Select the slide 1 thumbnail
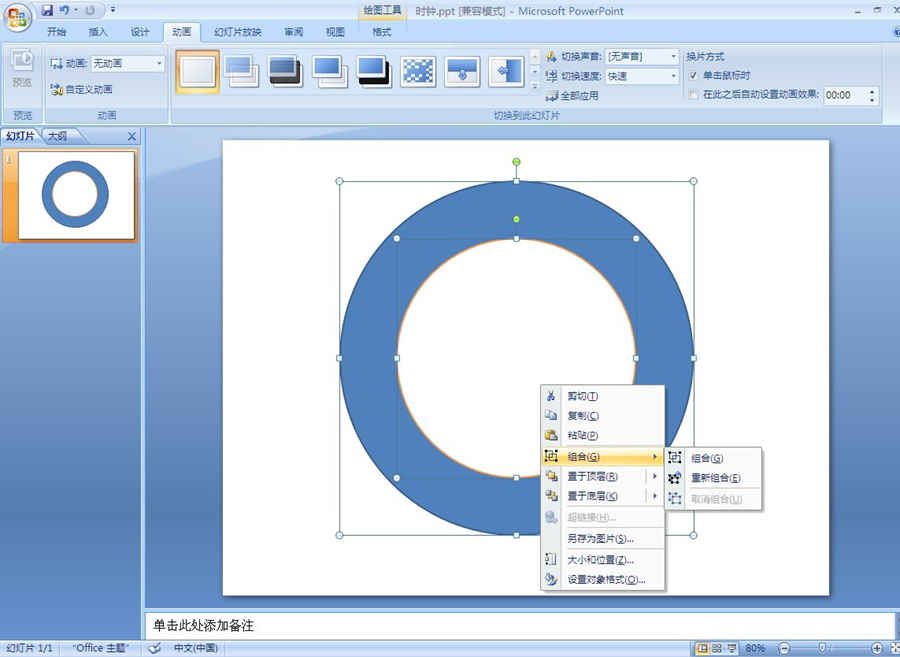This screenshot has width=900, height=657. [x=76, y=195]
